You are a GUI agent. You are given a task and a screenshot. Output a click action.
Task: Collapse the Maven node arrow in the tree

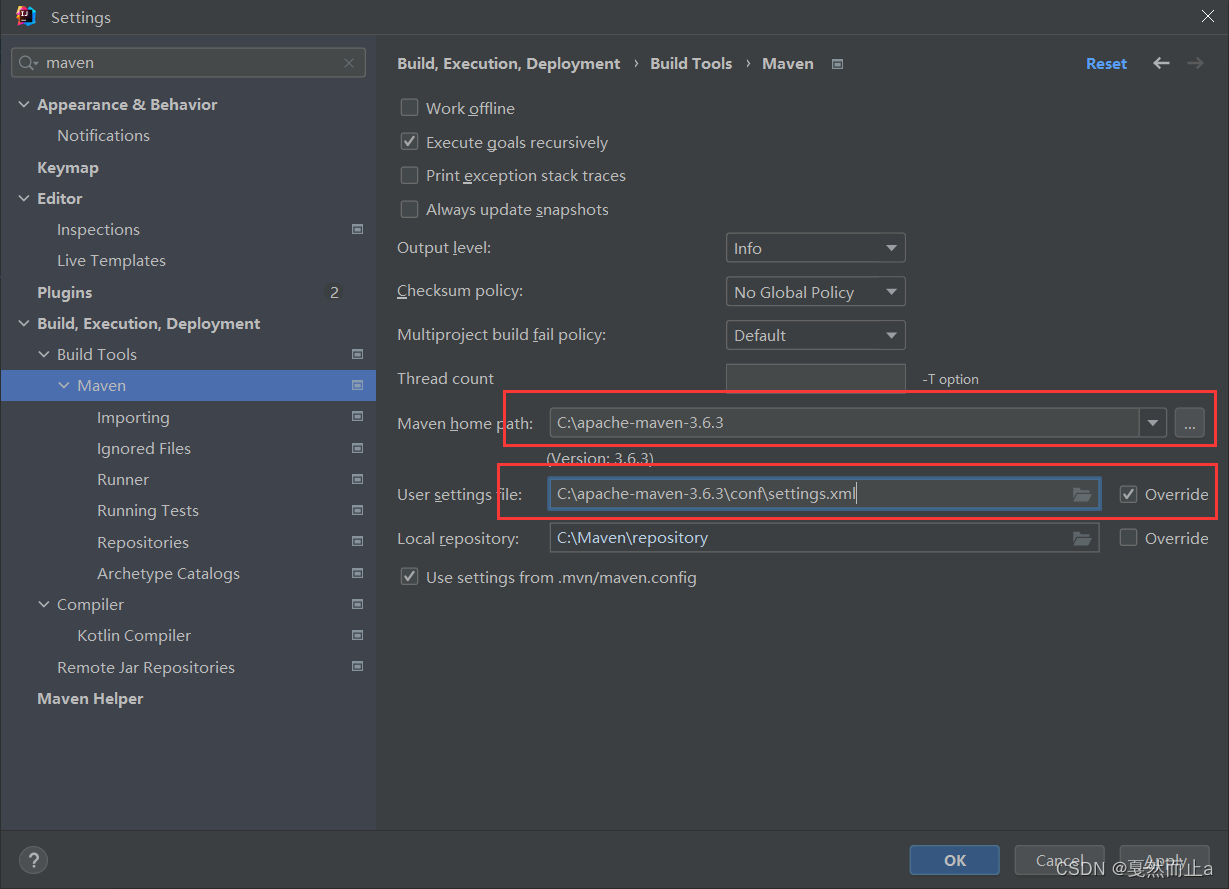pyautogui.click(x=64, y=385)
